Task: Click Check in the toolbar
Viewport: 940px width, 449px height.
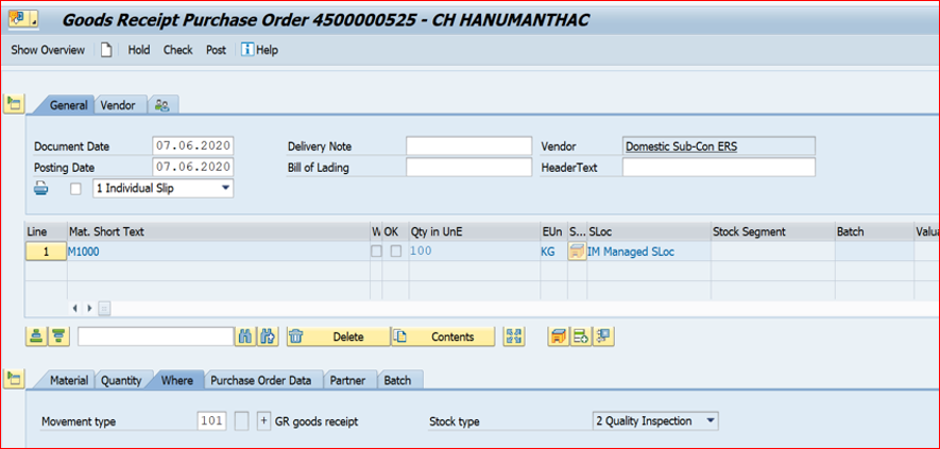Action: pyautogui.click(x=178, y=50)
